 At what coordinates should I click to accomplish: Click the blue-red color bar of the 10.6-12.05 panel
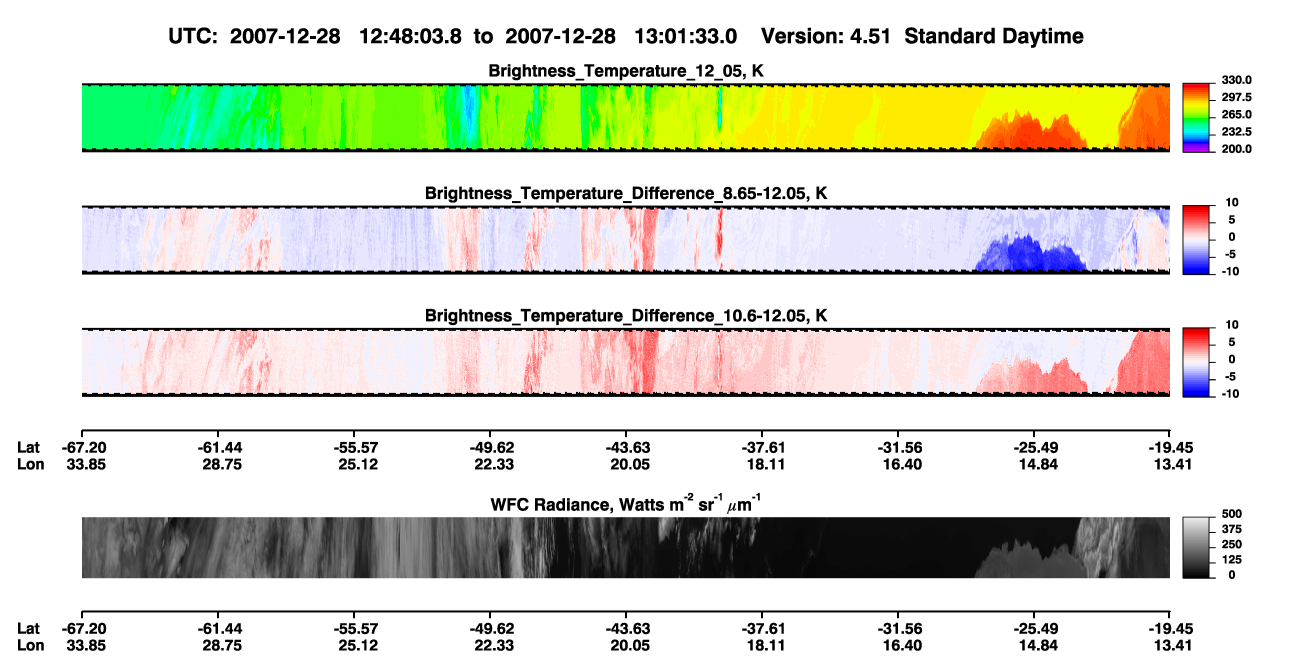click(x=1197, y=362)
